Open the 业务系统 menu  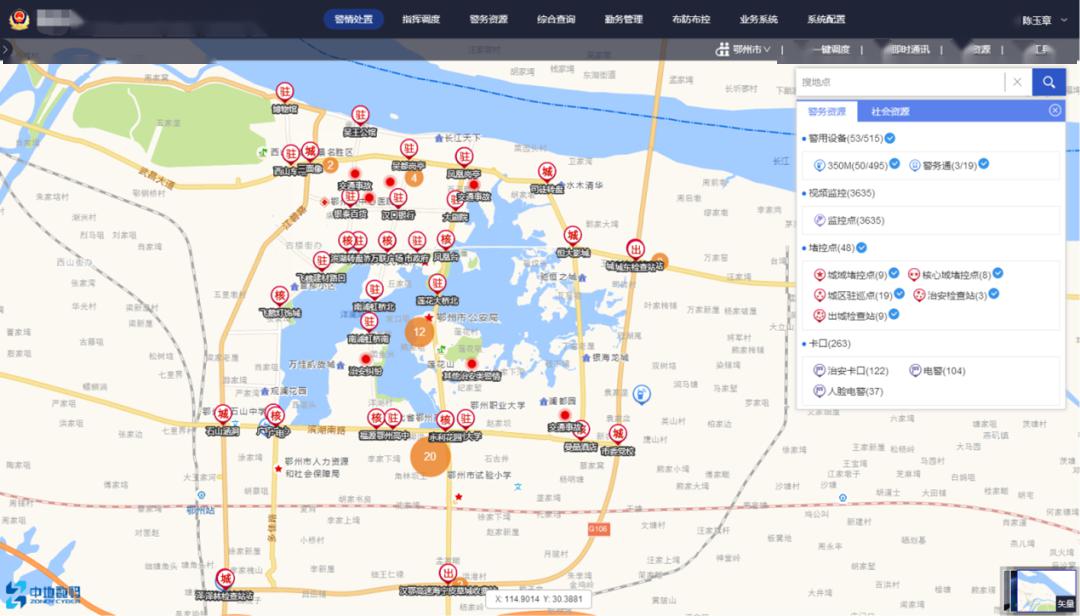pyautogui.click(x=758, y=19)
